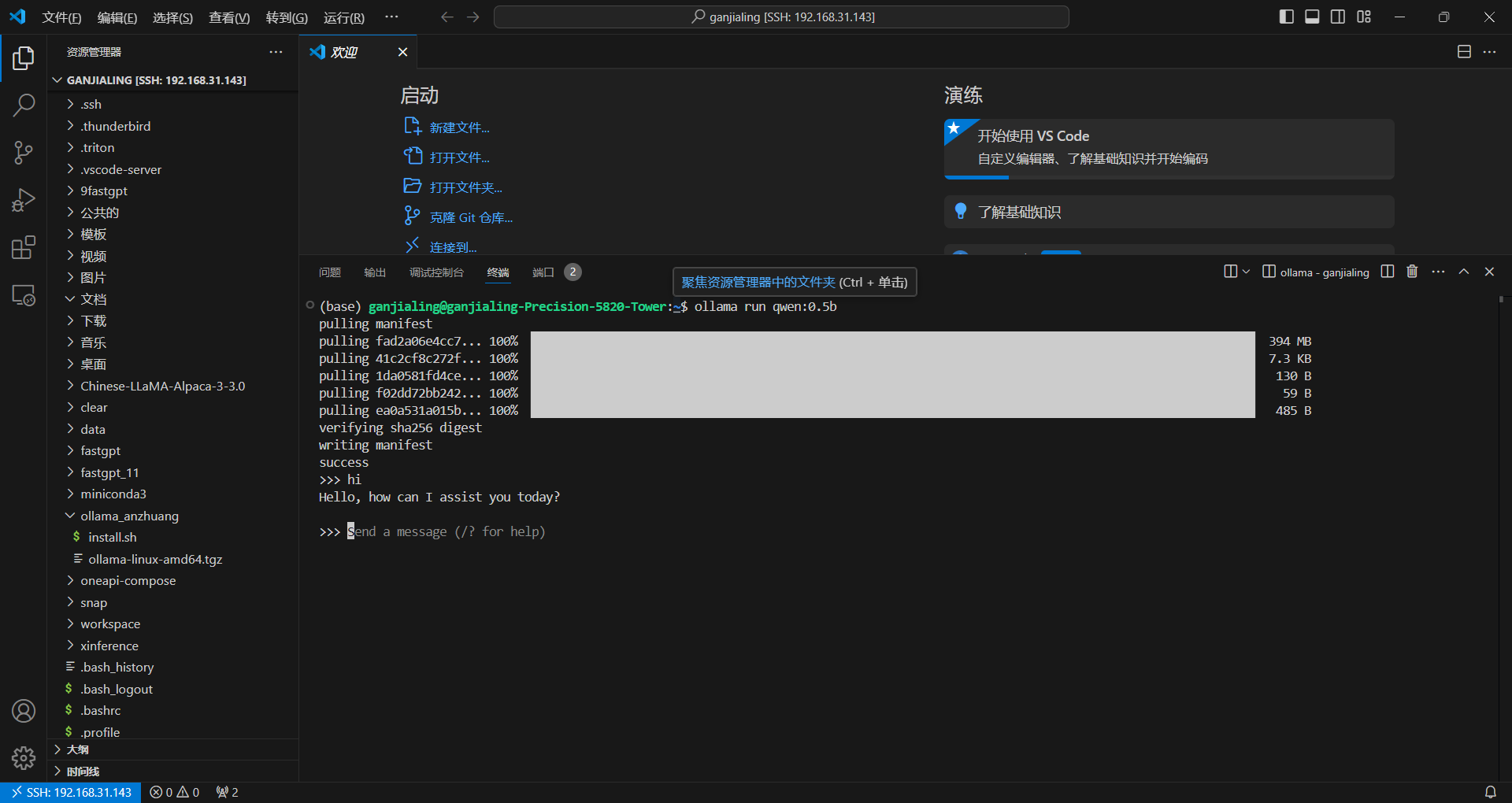The height and width of the screenshot is (803, 1512).
Task: Open the Search view in activity bar
Action: 24,105
